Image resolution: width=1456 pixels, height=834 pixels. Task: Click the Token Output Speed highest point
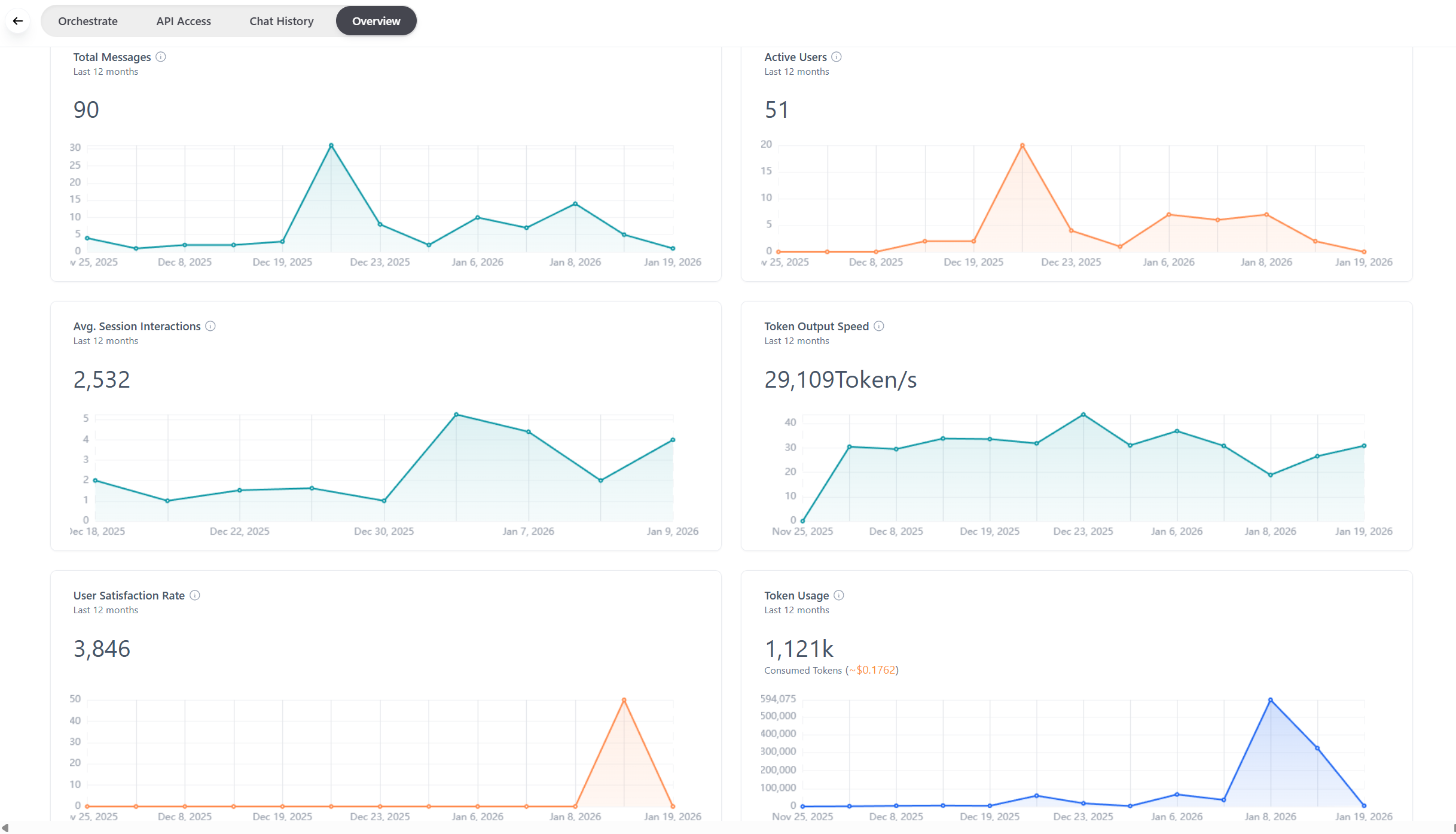pyautogui.click(x=1083, y=415)
